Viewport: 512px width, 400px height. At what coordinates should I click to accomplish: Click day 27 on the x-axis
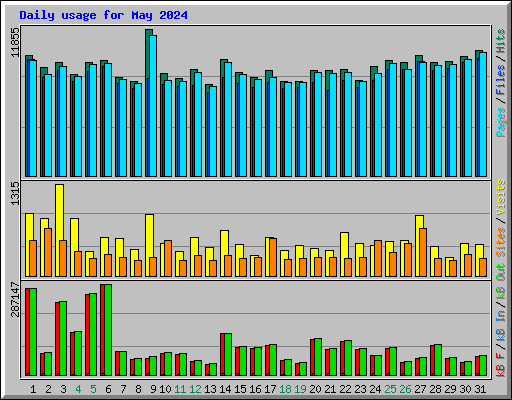[420, 389]
